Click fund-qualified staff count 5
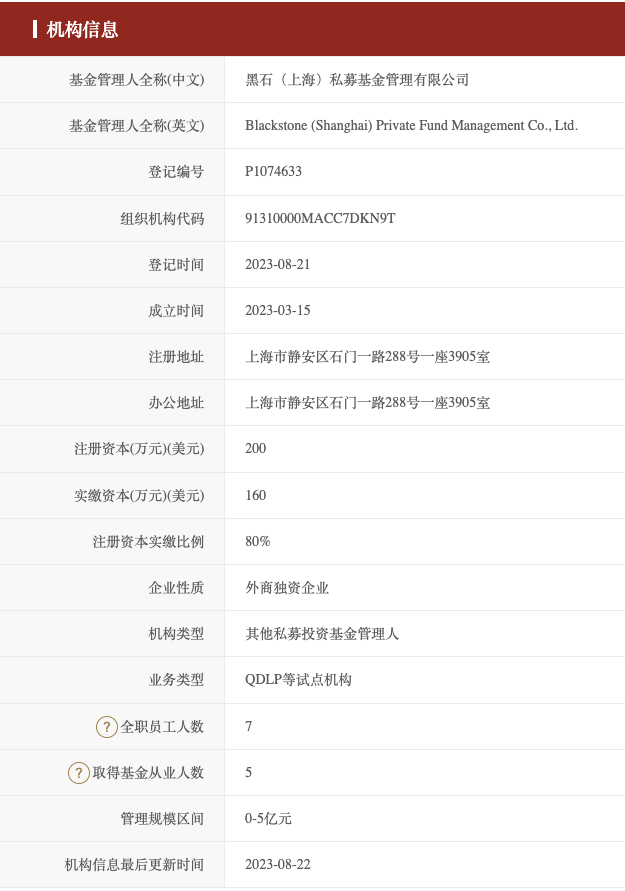The image size is (625, 891). pos(248,772)
